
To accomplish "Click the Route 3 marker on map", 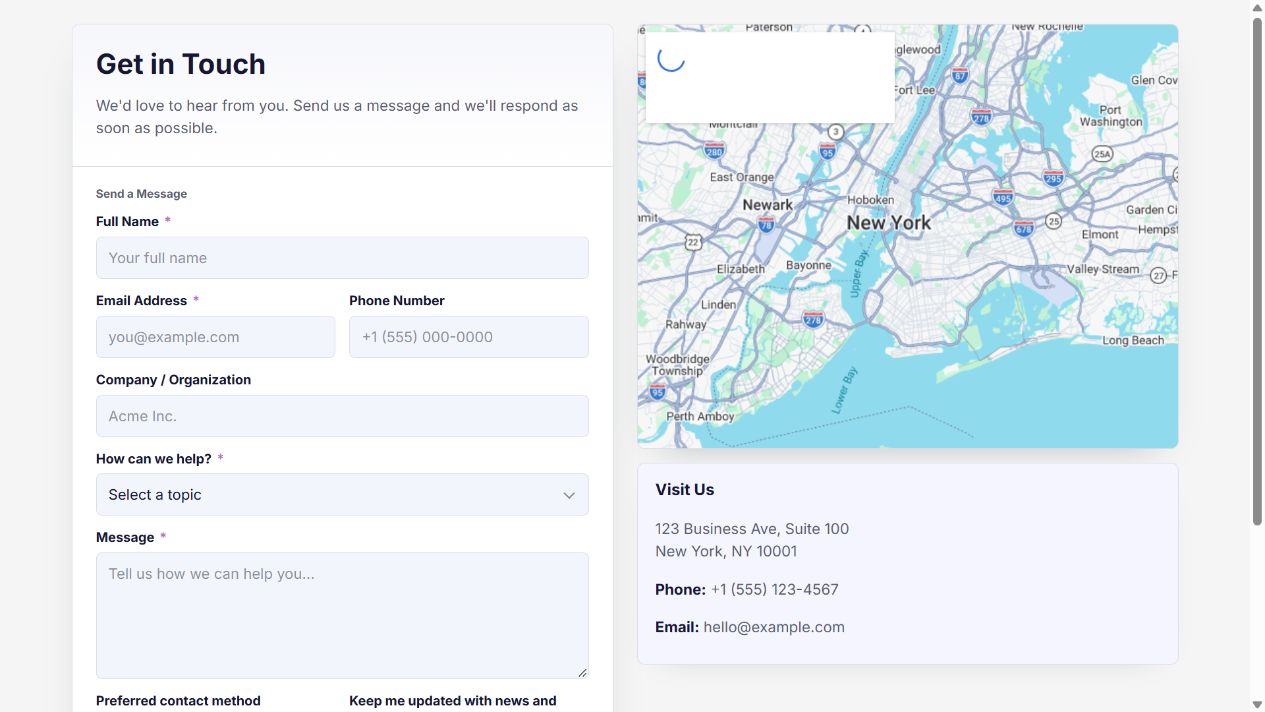I will (836, 132).
